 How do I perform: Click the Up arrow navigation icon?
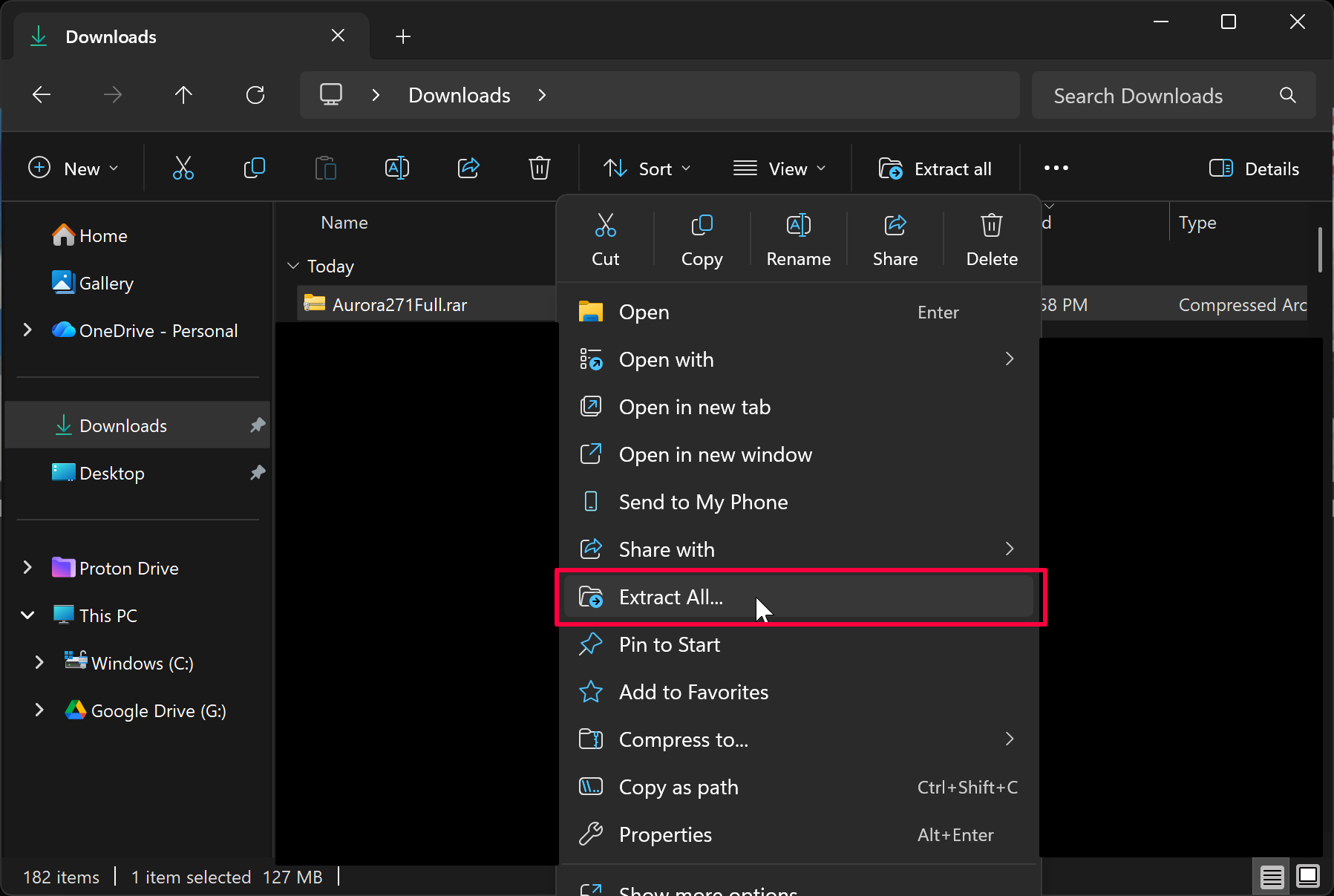(x=183, y=95)
